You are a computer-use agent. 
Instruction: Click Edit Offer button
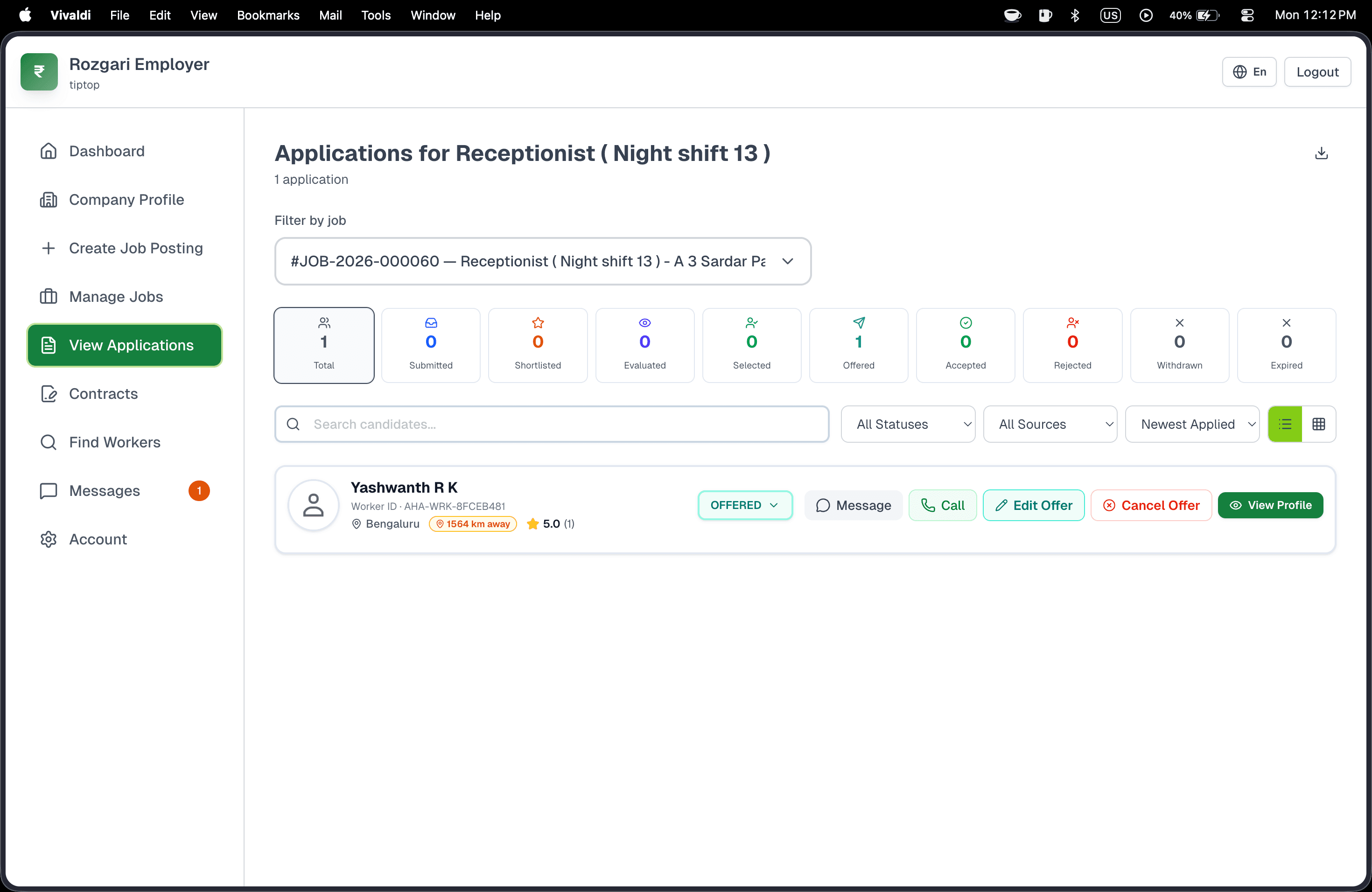click(1034, 505)
